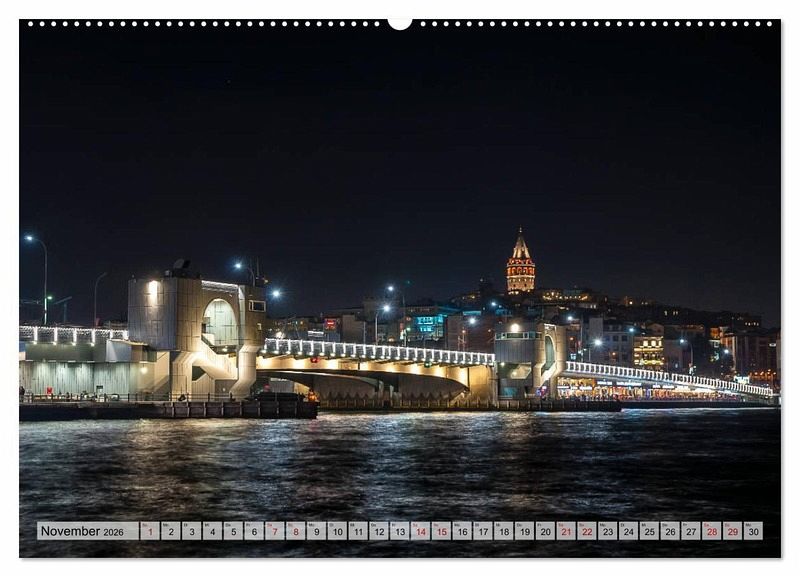Image resolution: width=800 pixels, height=577 pixels.
Task: Click the red day 8 cell
Action: pyautogui.click(x=296, y=531)
